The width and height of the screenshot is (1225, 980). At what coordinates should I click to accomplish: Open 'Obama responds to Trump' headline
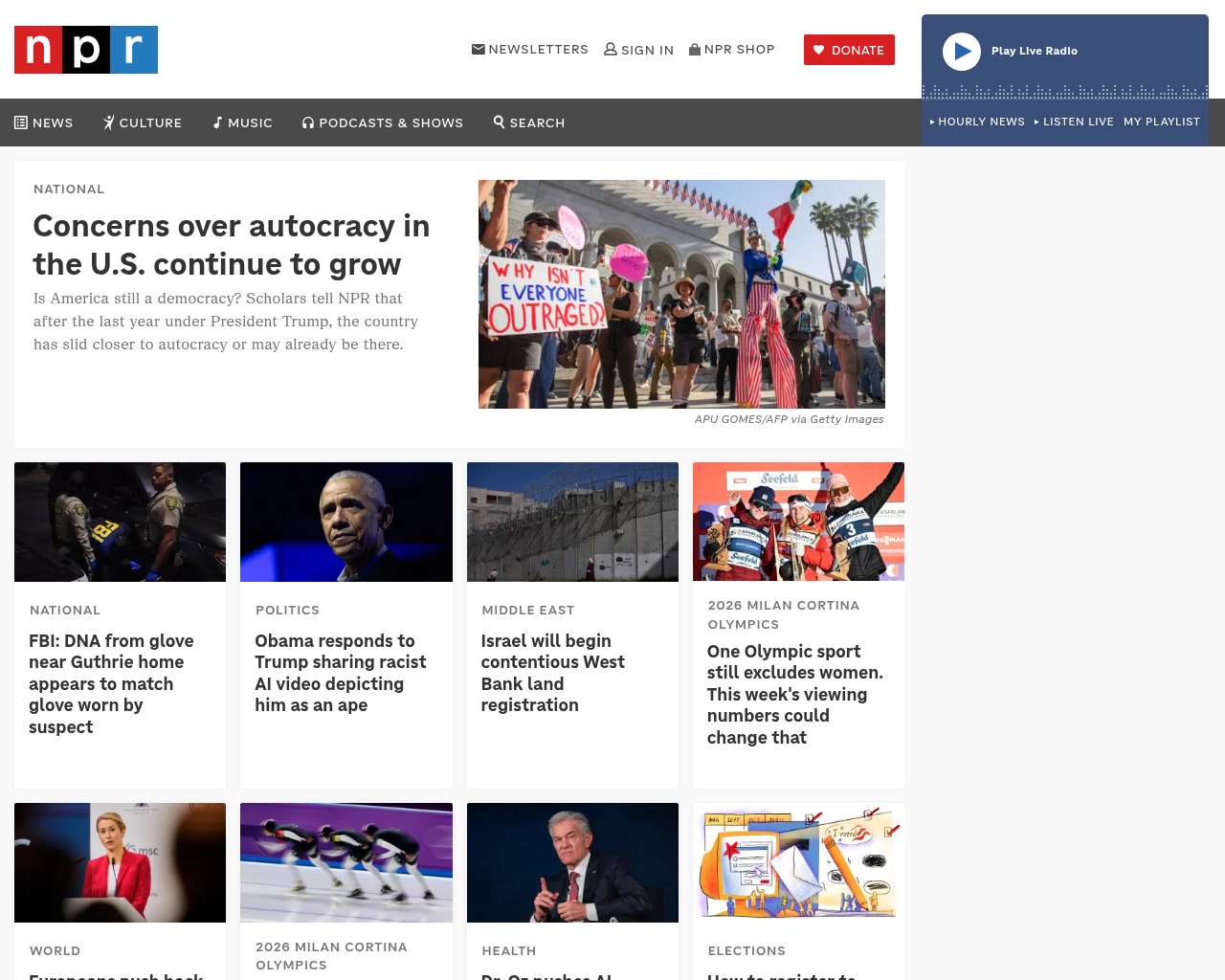[x=341, y=673]
